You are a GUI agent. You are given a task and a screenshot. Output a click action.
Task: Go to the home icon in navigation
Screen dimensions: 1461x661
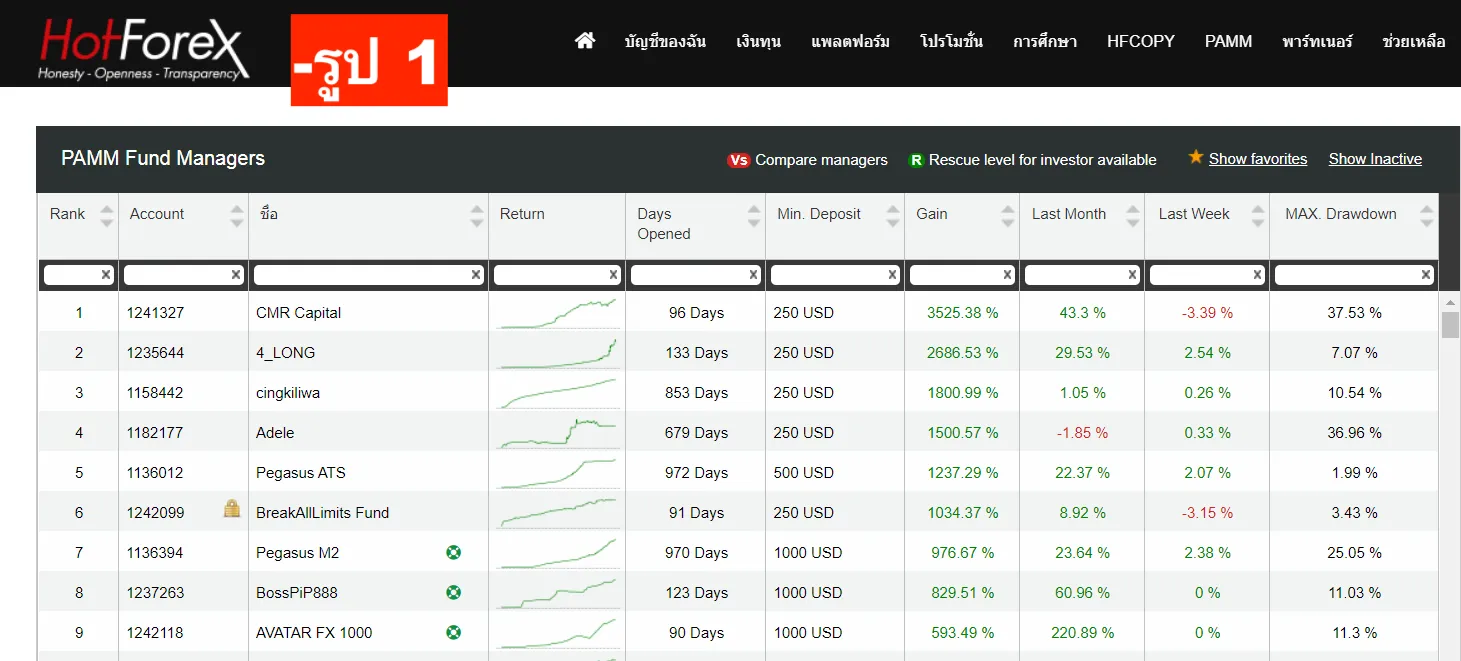coord(585,41)
